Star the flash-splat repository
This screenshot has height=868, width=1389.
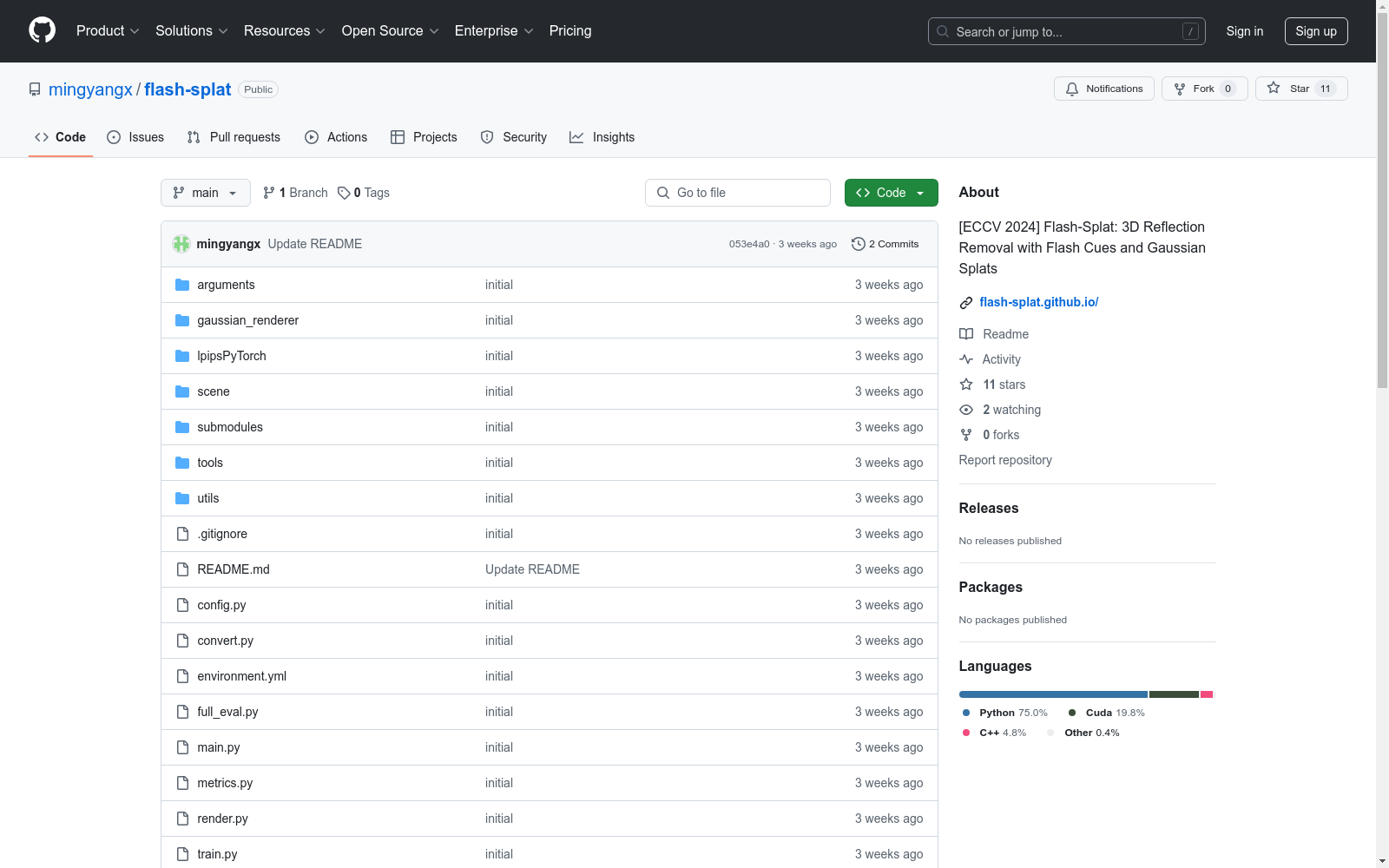(1300, 89)
